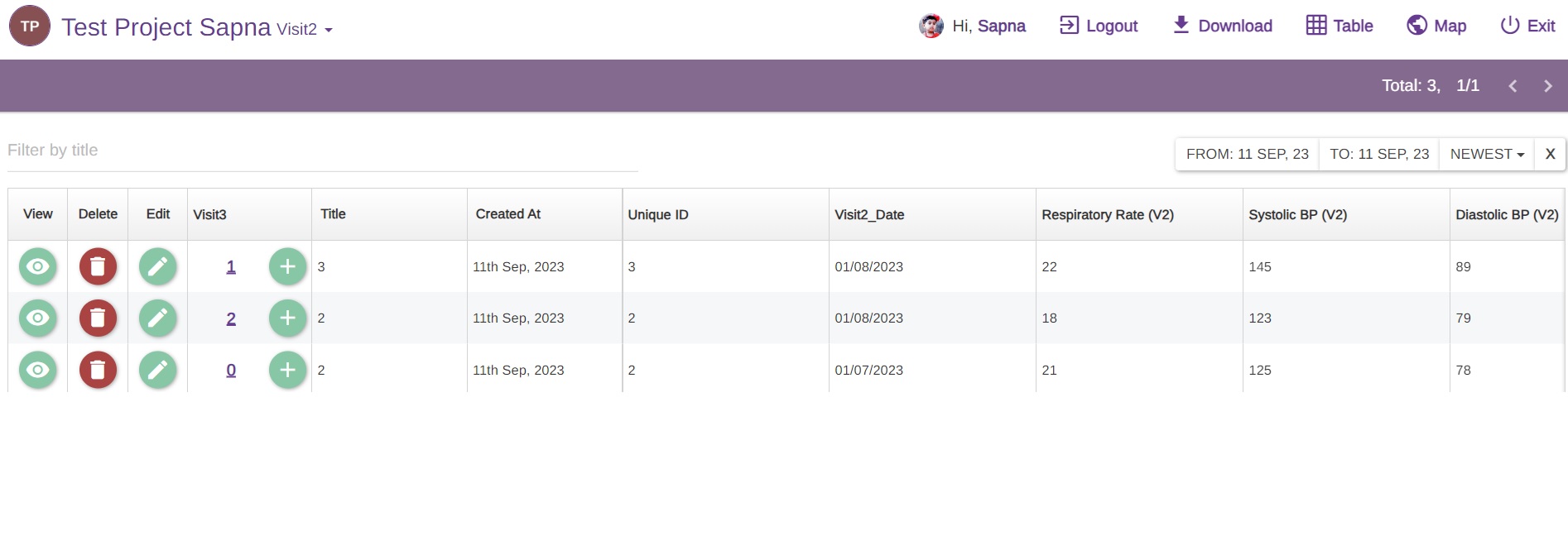Screen dimensions: 1568x536
Task: Delete the first row record
Action: pyautogui.click(x=98, y=266)
